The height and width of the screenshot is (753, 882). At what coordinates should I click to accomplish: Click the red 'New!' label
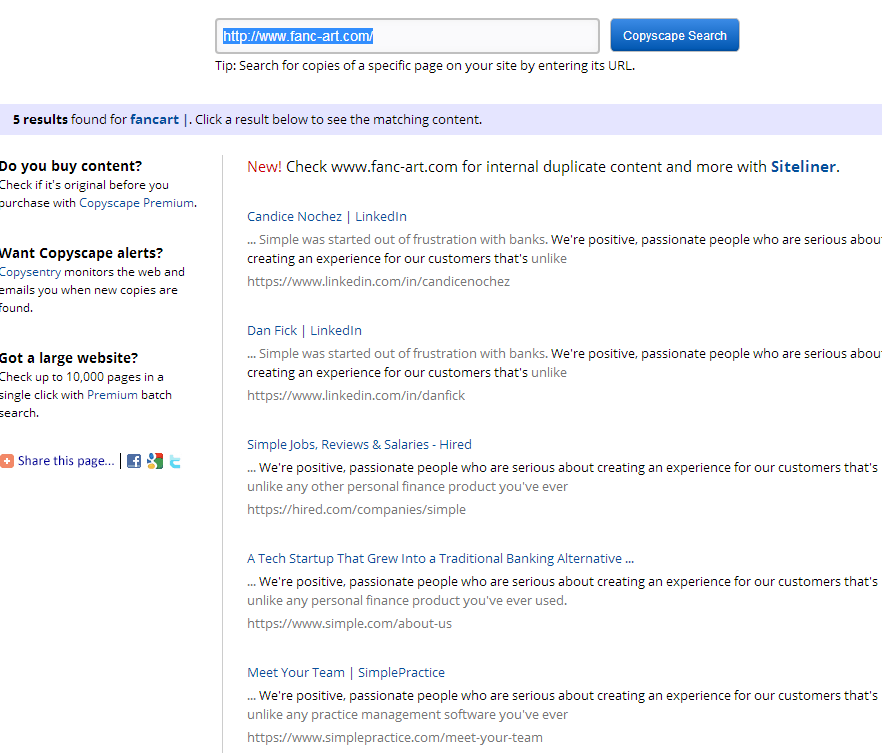[x=264, y=166]
